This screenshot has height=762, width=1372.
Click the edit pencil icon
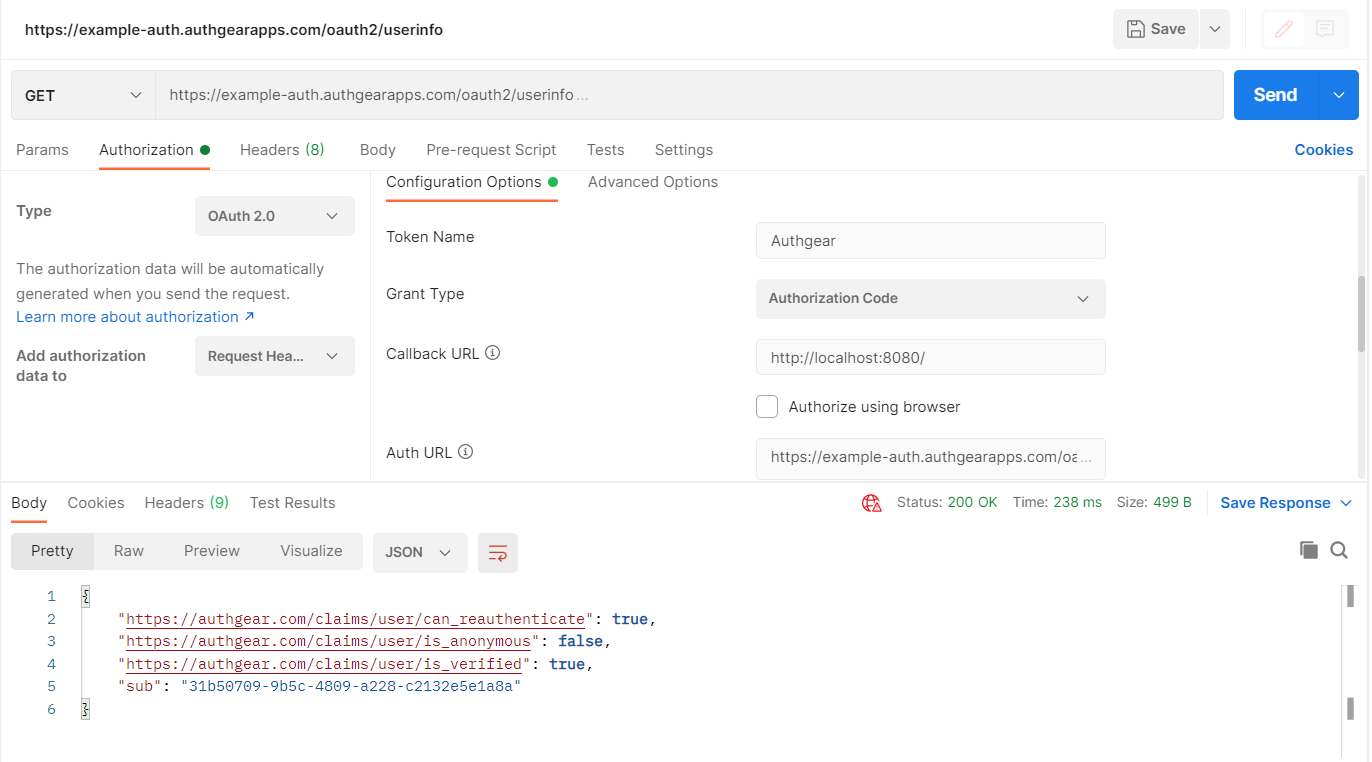[1284, 29]
